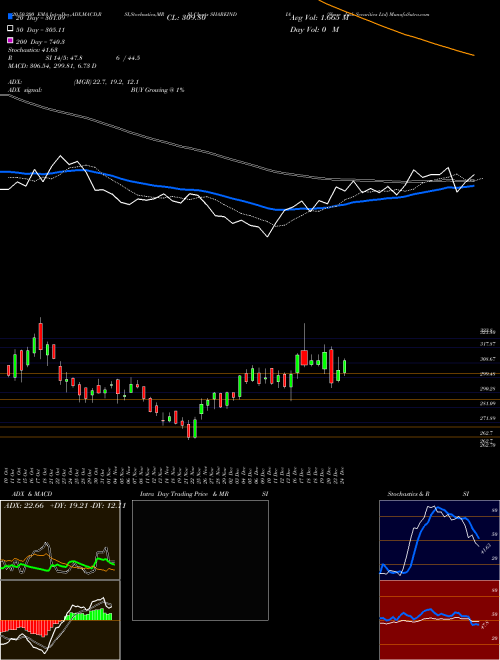Click the 271.89 price level label
Viewport: 500px width, 660px height.
tap(488, 418)
